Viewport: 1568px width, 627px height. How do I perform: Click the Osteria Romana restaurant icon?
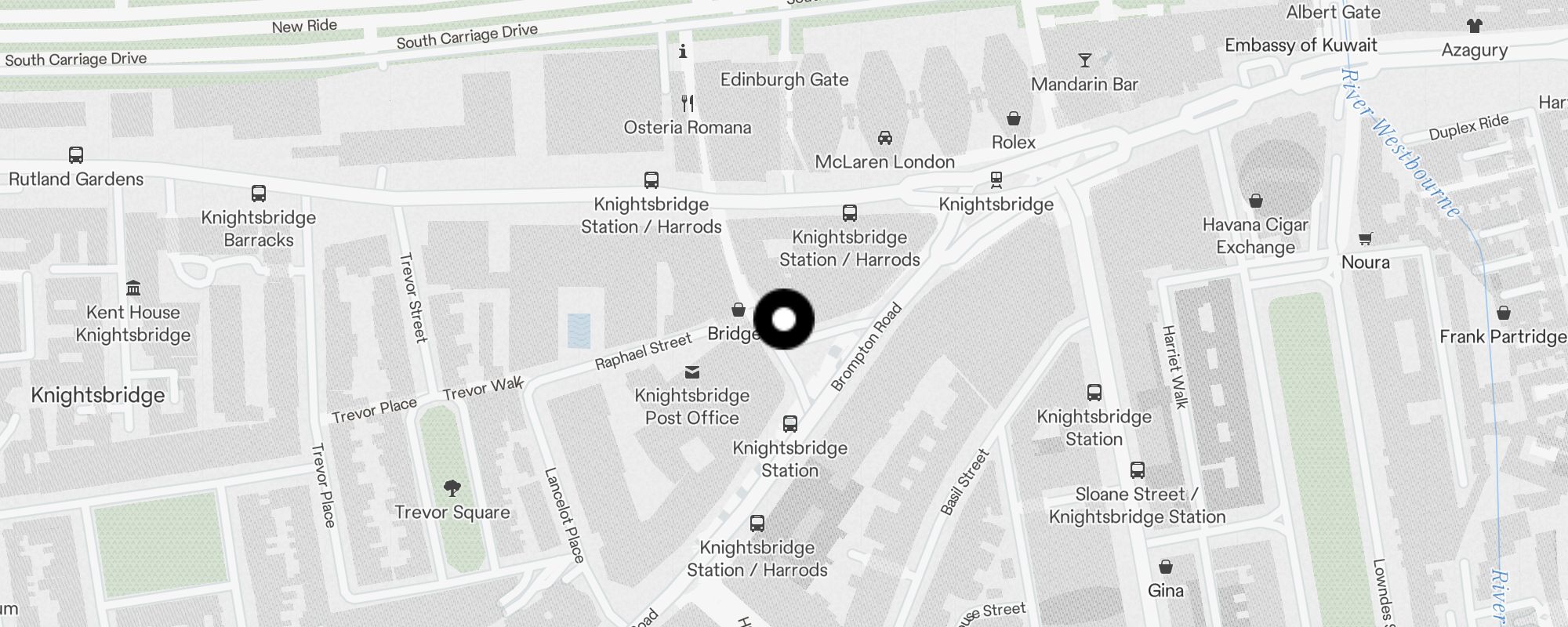pyautogui.click(x=688, y=103)
